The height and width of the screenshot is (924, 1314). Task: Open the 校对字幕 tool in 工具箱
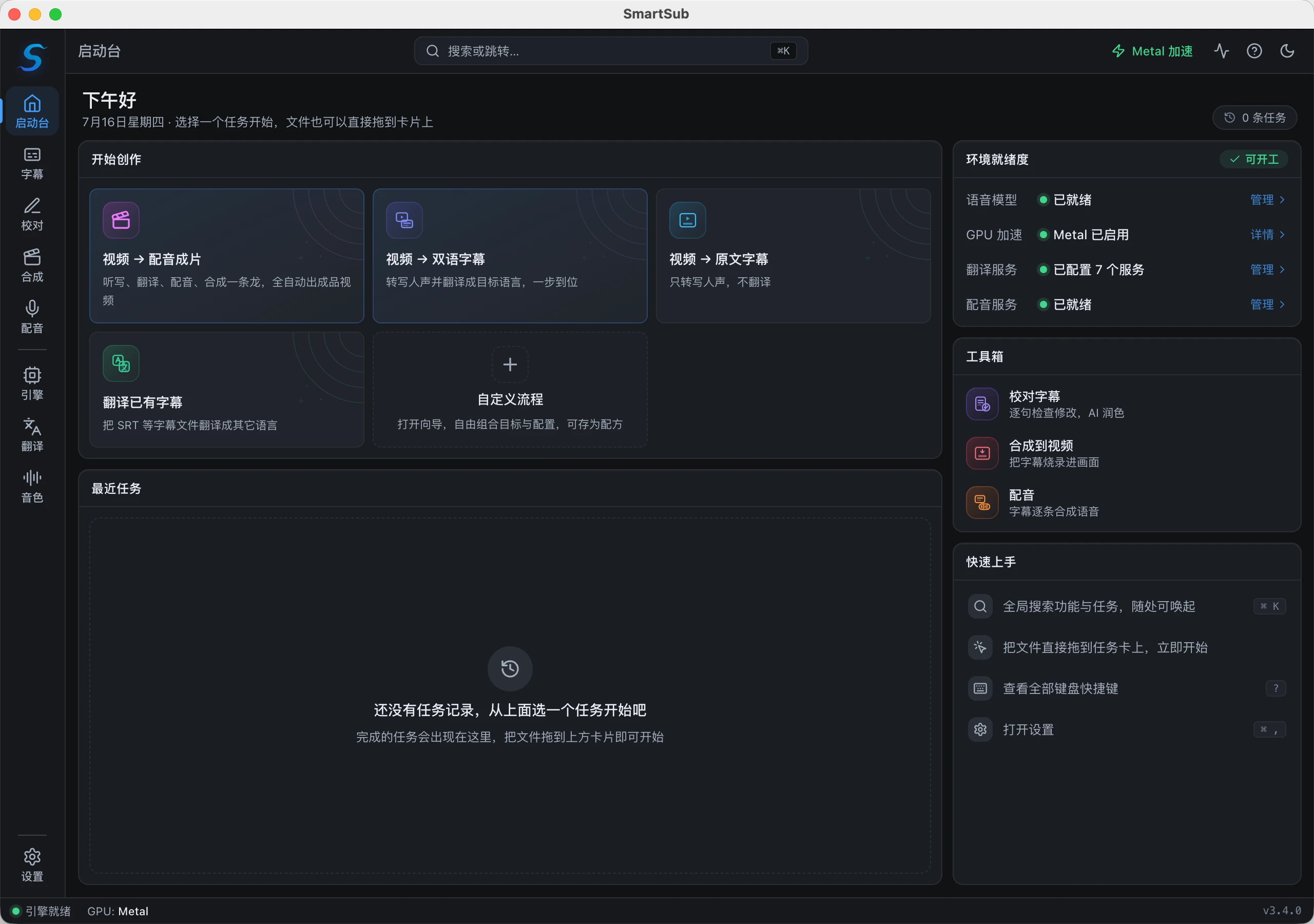pyautogui.click(x=1126, y=404)
